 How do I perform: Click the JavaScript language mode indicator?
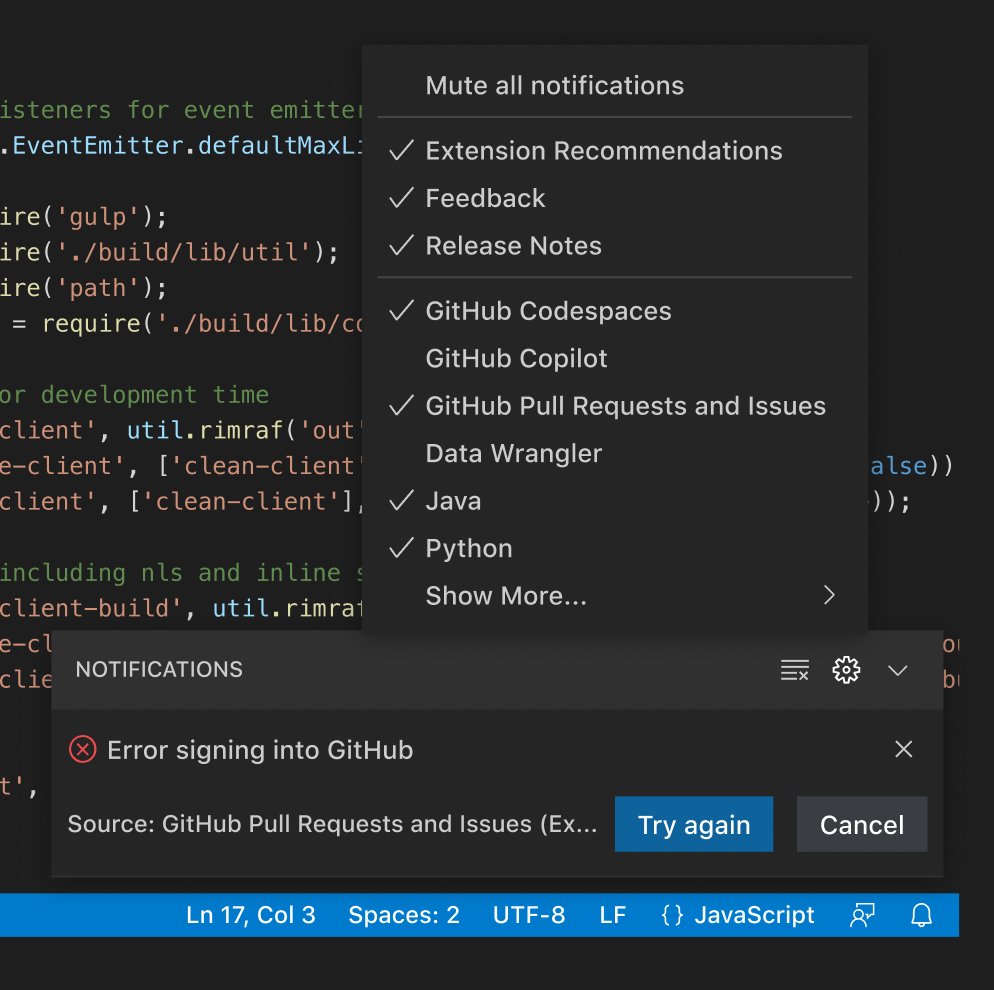(x=737, y=915)
